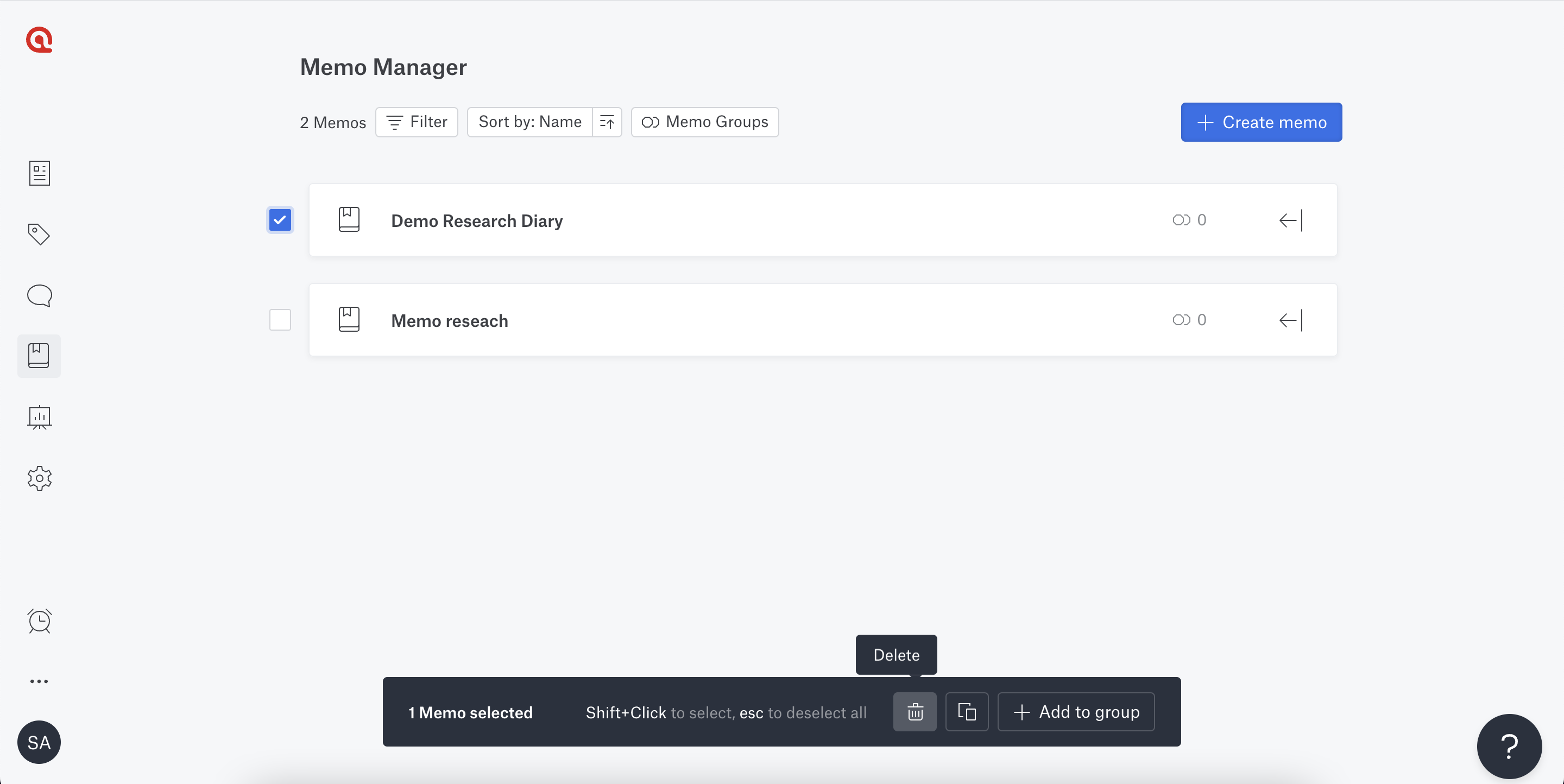The image size is (1564, 784).
Task: Open the Reminders alarm clock icon
Action: [39, 621]
